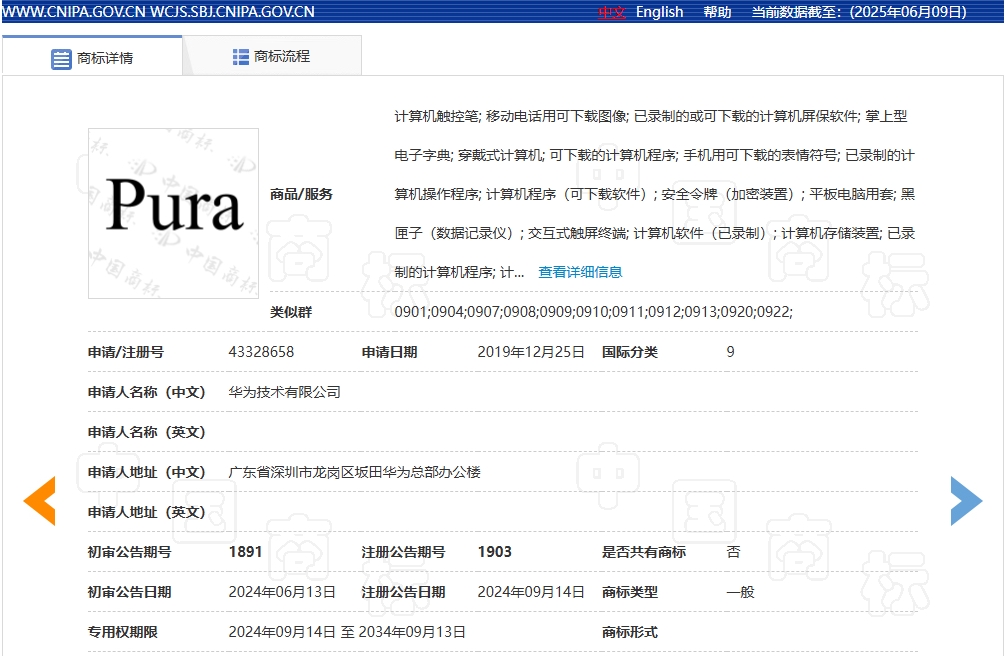Click the goods description line starting 计算机触控笔
The image size is (1007, 656).
[651, 116]
